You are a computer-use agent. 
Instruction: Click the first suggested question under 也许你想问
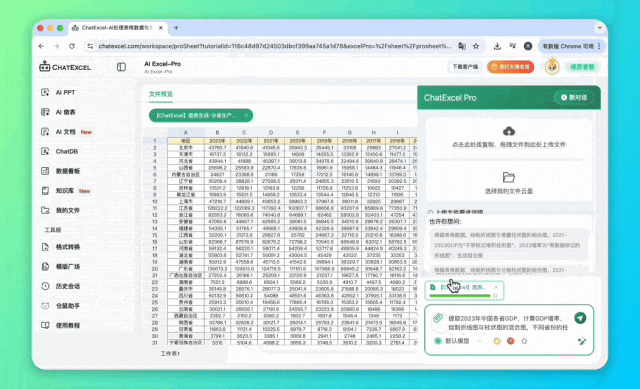(509, 245)
